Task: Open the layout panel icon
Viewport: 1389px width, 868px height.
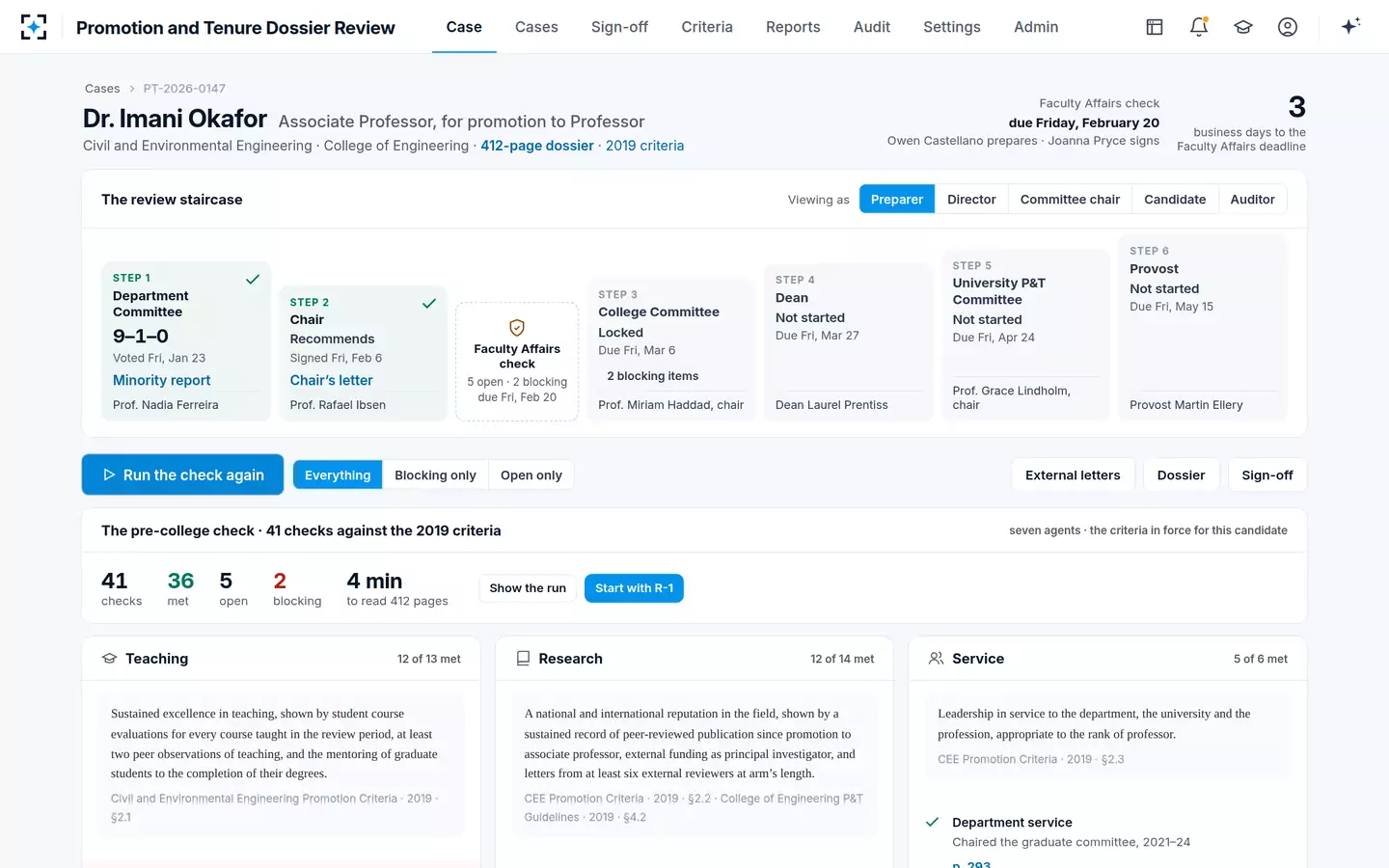Action: [x=1155, y=27]
